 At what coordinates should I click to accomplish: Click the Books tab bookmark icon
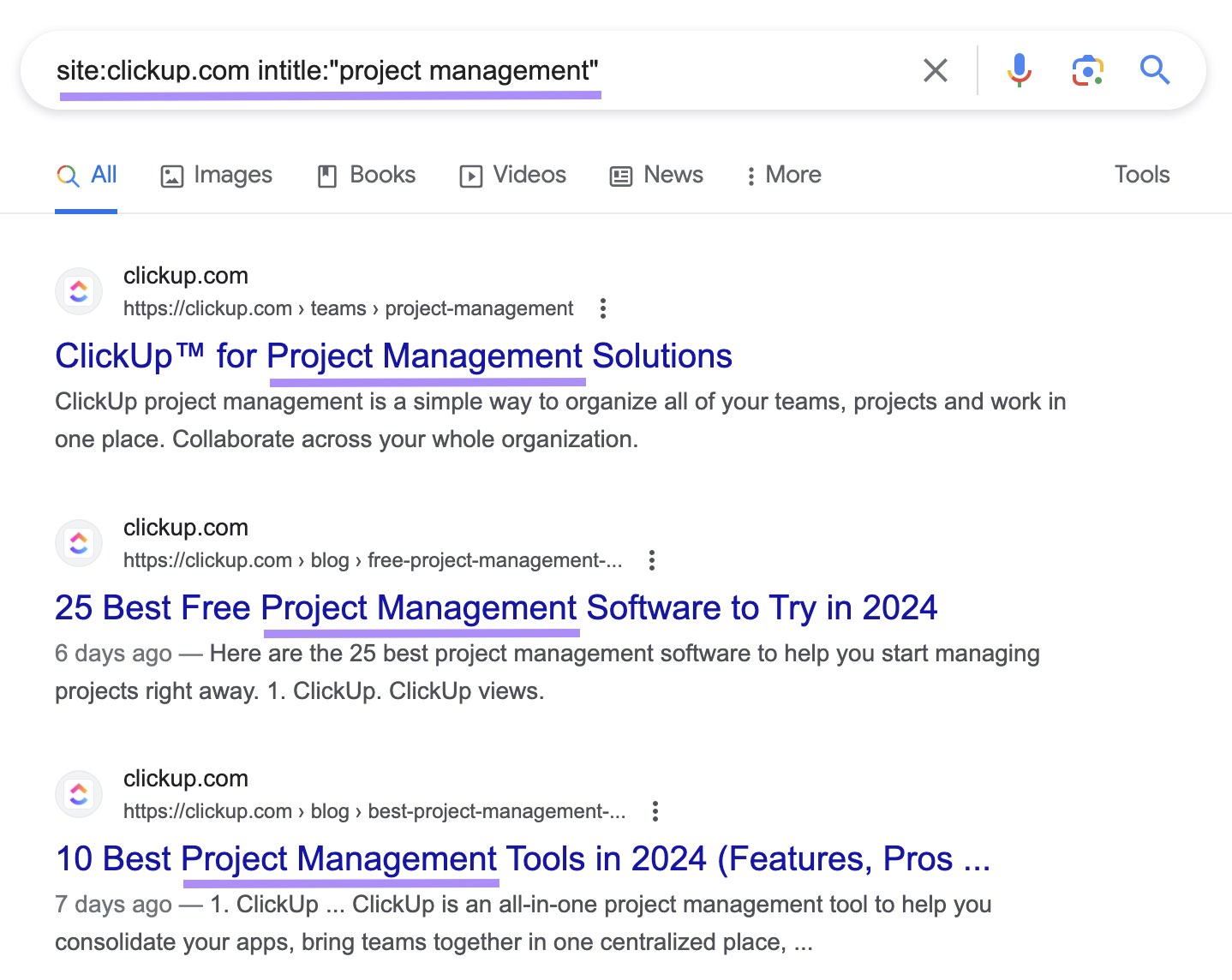pyautogui.click(x=326, y=175)
